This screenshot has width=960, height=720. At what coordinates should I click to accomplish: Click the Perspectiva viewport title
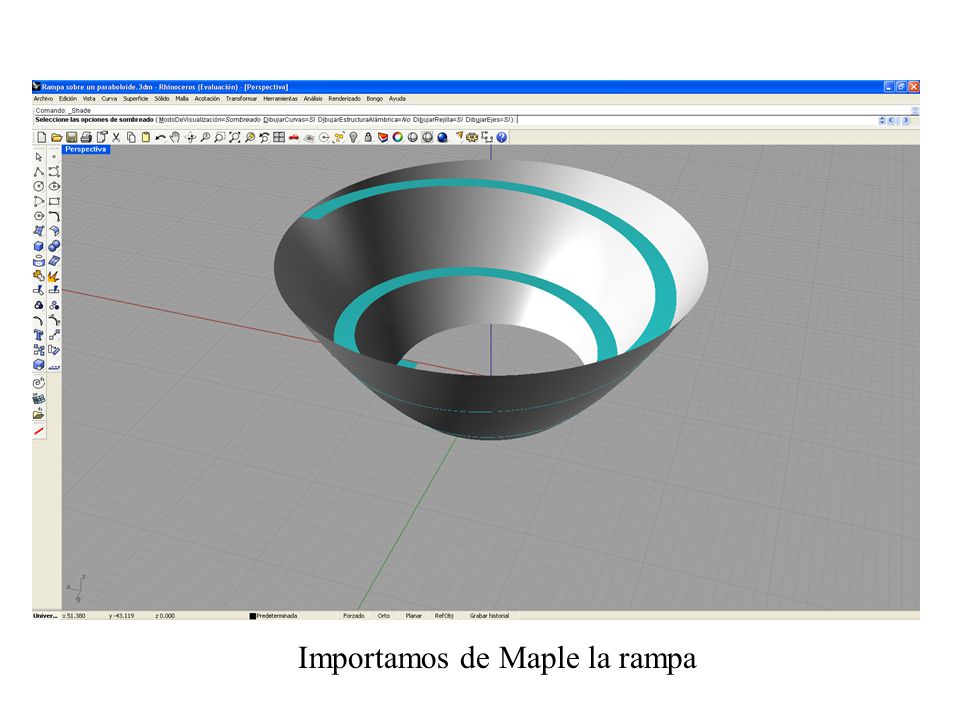tap(86, 149)
